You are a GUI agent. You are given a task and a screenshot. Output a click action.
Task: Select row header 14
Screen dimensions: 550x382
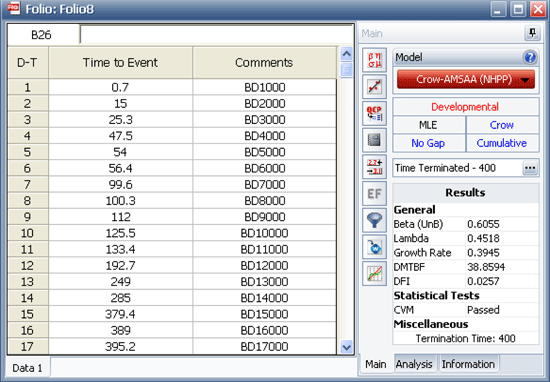(x=28, y=298)
